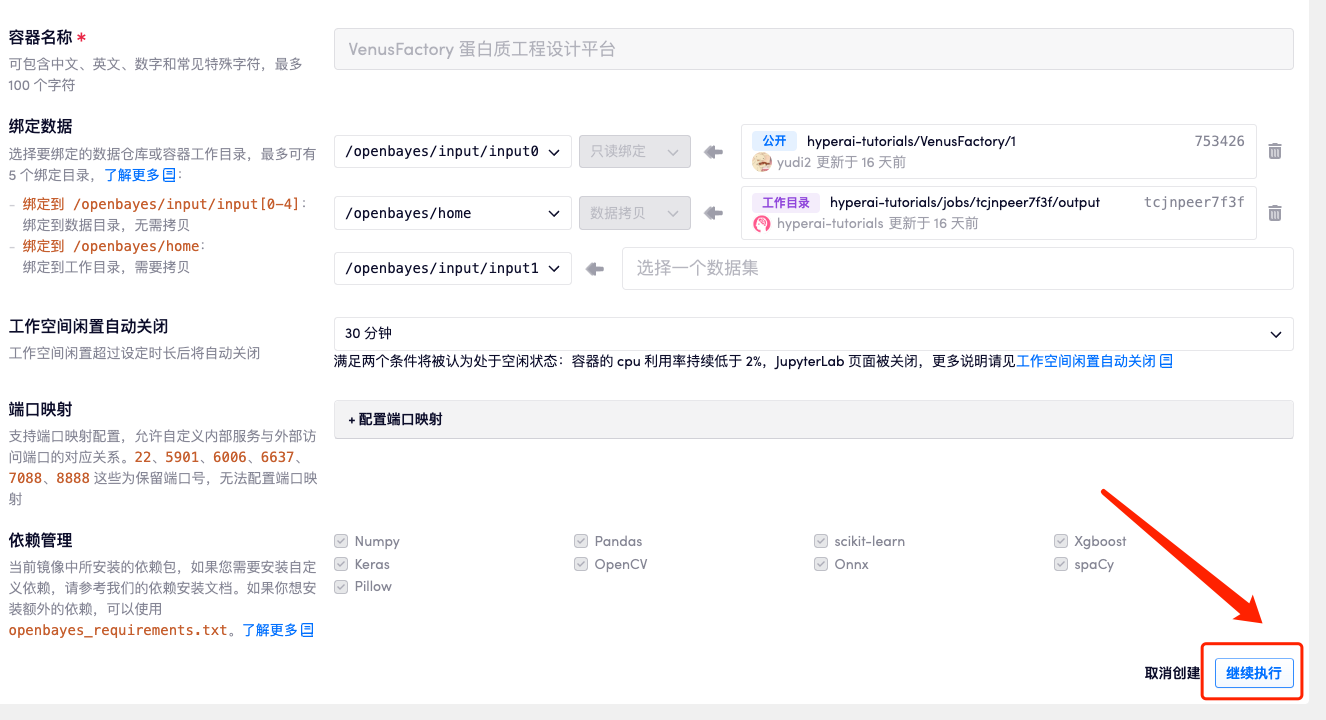
Task: Toggle the Pandas dependency checkbox
Action: click(581, 541)
